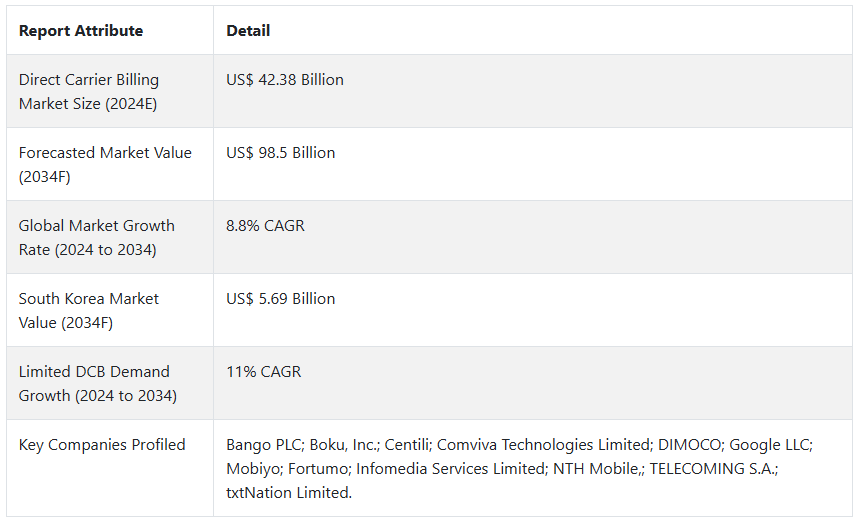This screenshot has height=519, width=856.
Task: Select the Global Market Growth Rate cell
Action: pos(96,238)
